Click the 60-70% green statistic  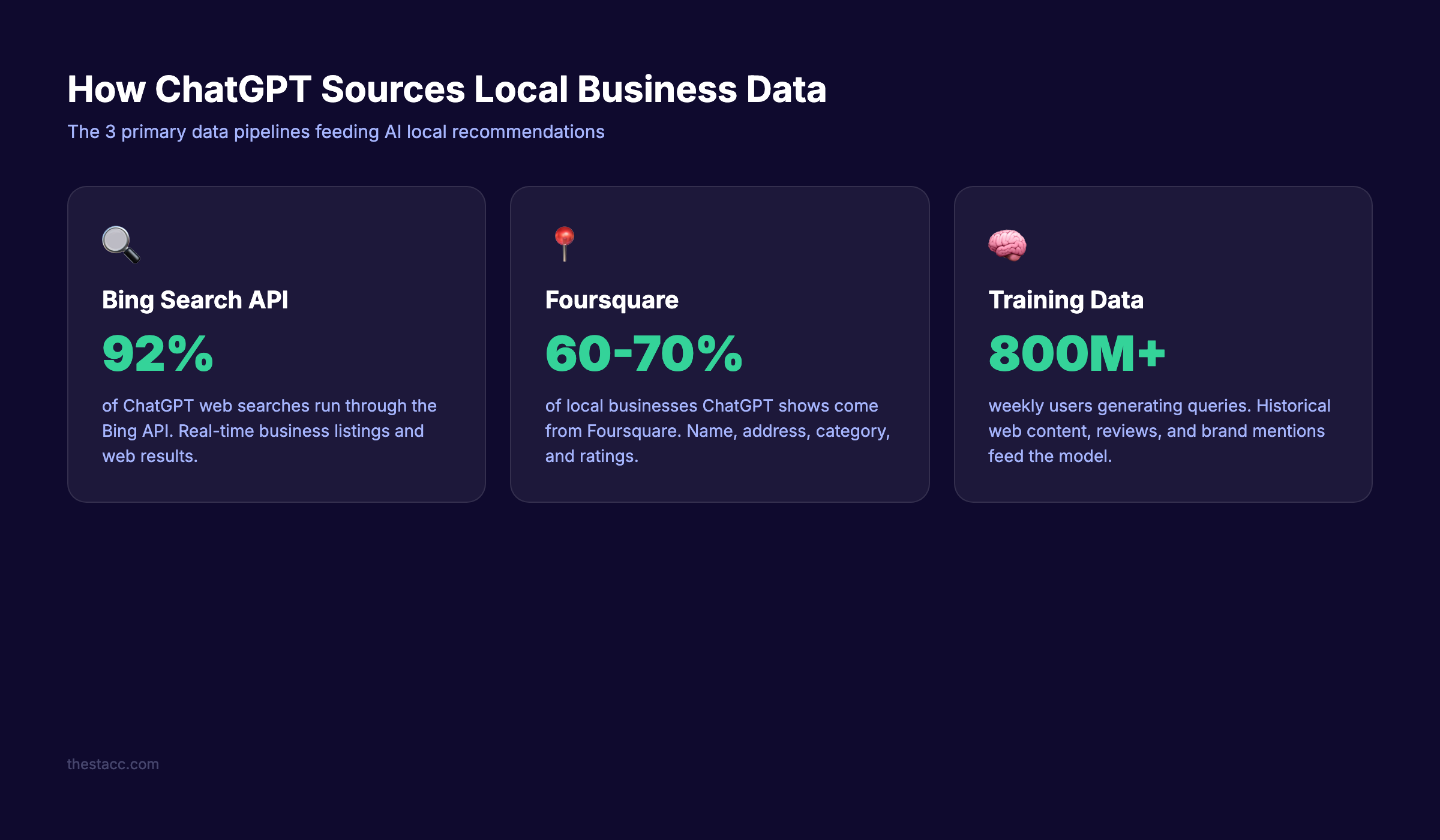click(644, 354)
